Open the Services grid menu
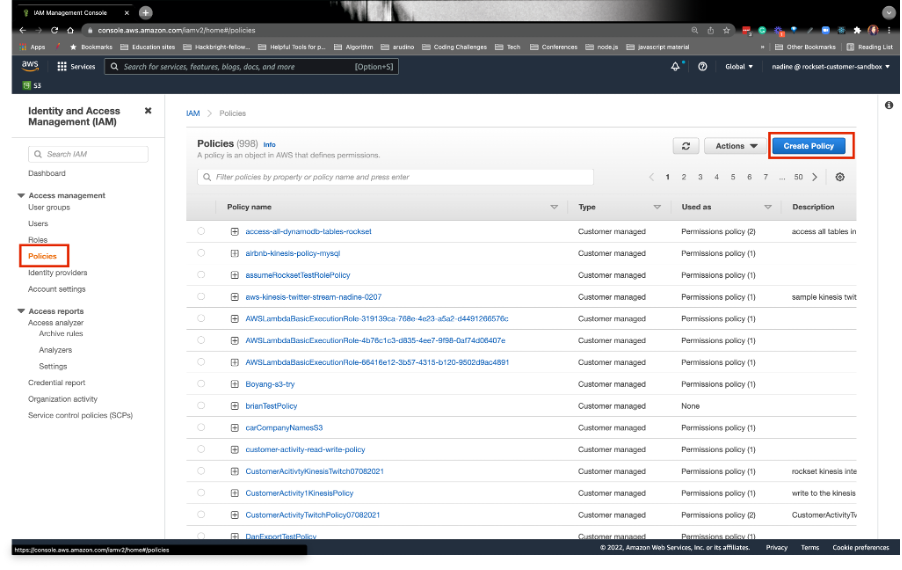The image size is (902, 570). click(76, 67)
